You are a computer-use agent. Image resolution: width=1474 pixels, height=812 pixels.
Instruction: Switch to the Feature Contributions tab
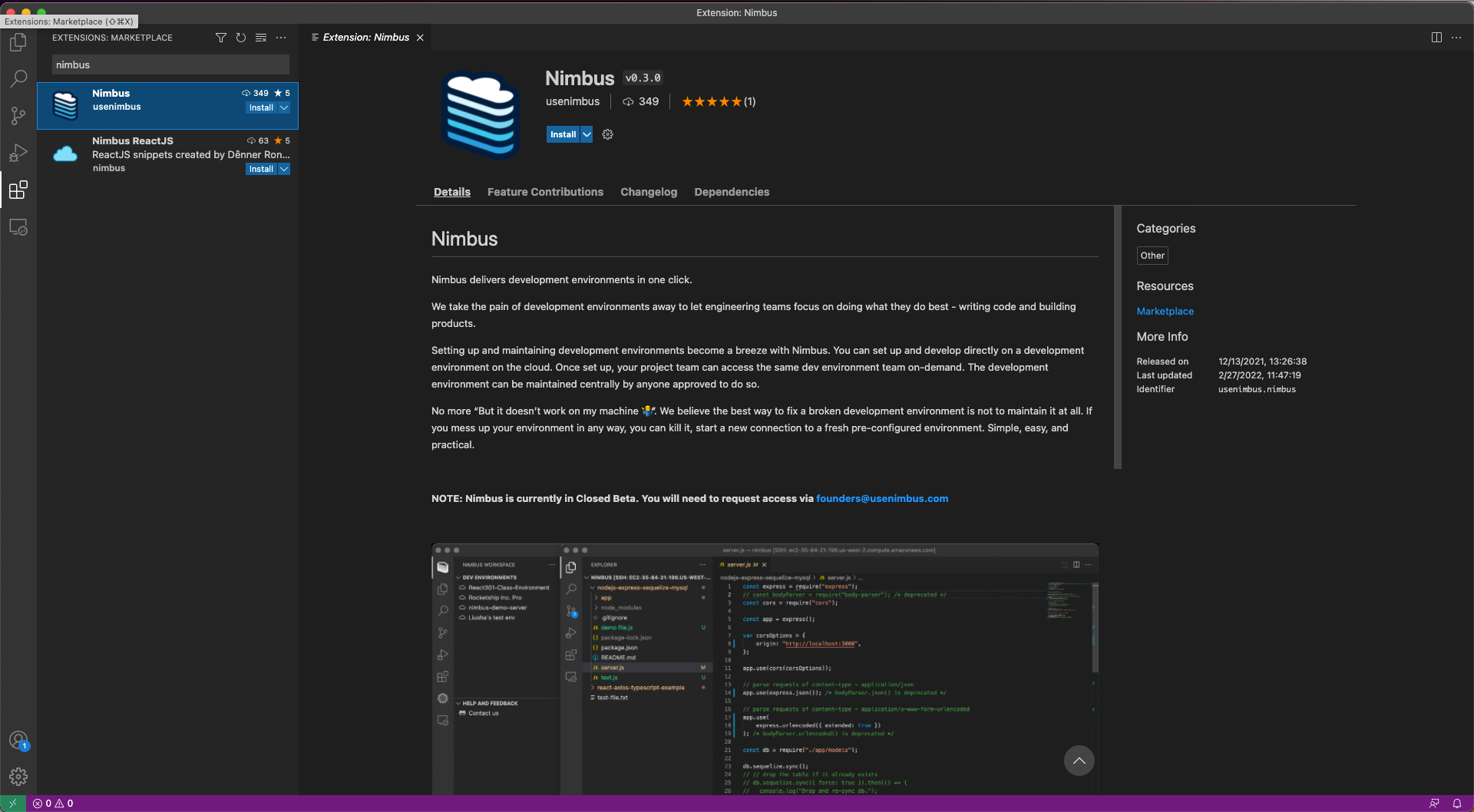click(x=545, y=192)
